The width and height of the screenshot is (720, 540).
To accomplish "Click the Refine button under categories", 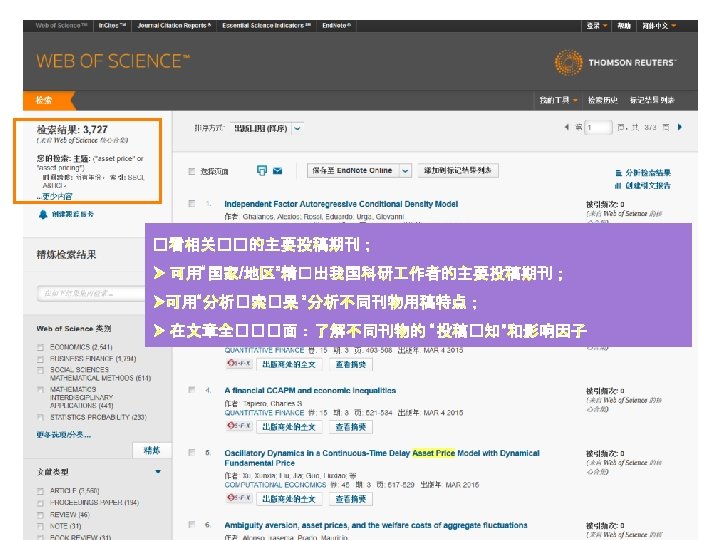I will [152, 450].
